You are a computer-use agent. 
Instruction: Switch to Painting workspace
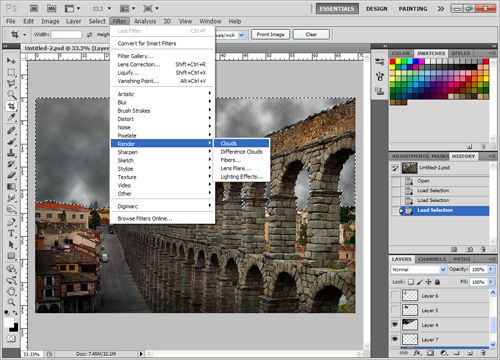[413, 9]
